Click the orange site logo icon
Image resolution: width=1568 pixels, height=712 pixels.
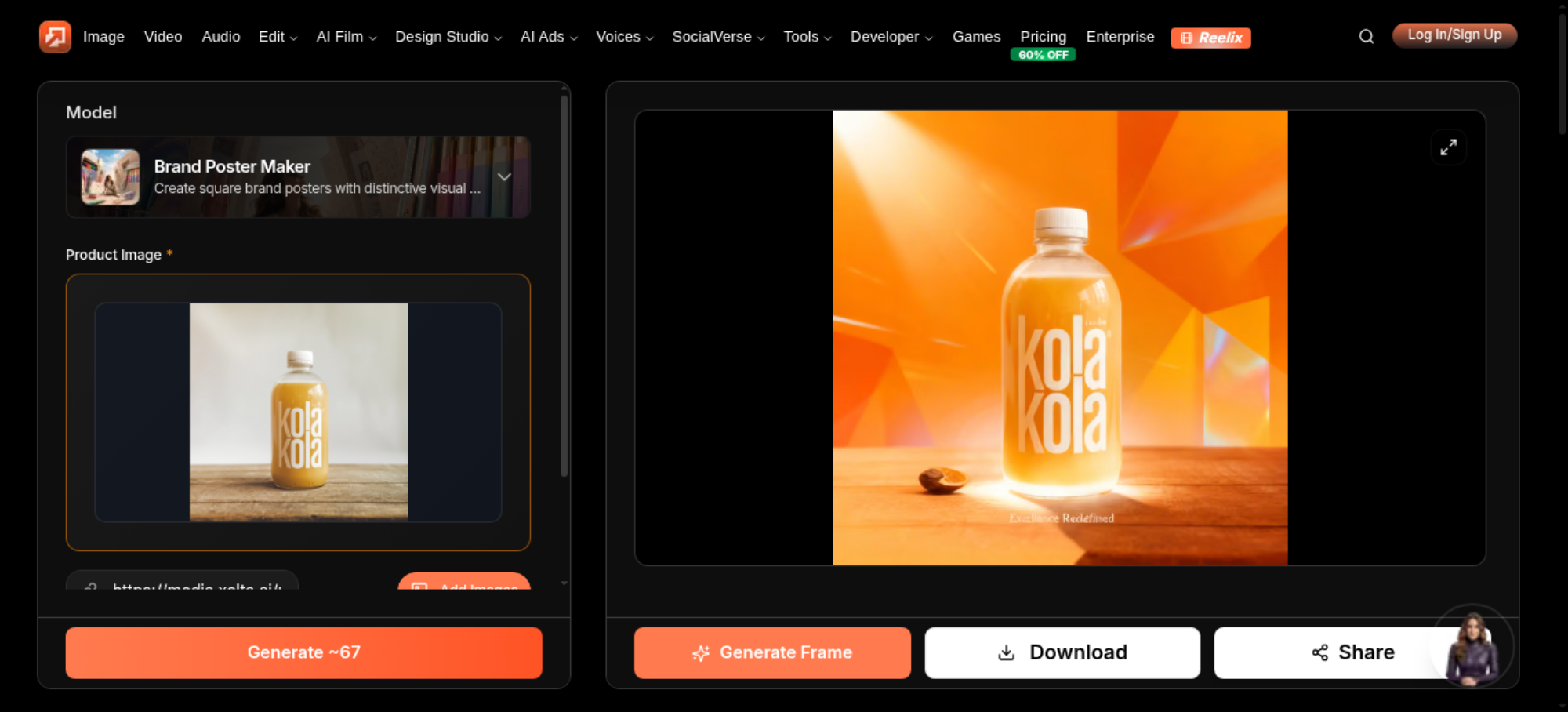[55, 37]
